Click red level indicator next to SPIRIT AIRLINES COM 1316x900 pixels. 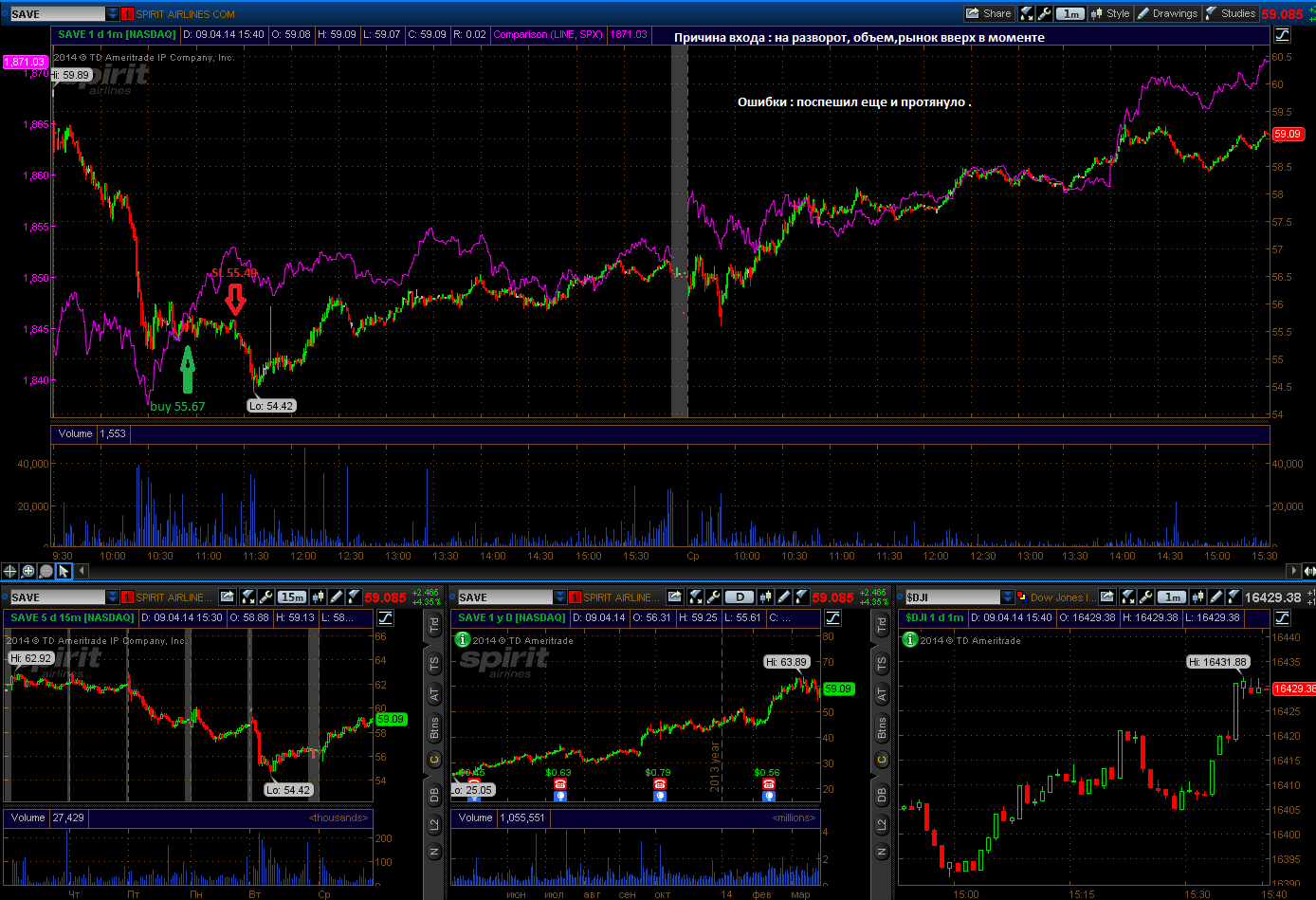[x=127, y=14]
